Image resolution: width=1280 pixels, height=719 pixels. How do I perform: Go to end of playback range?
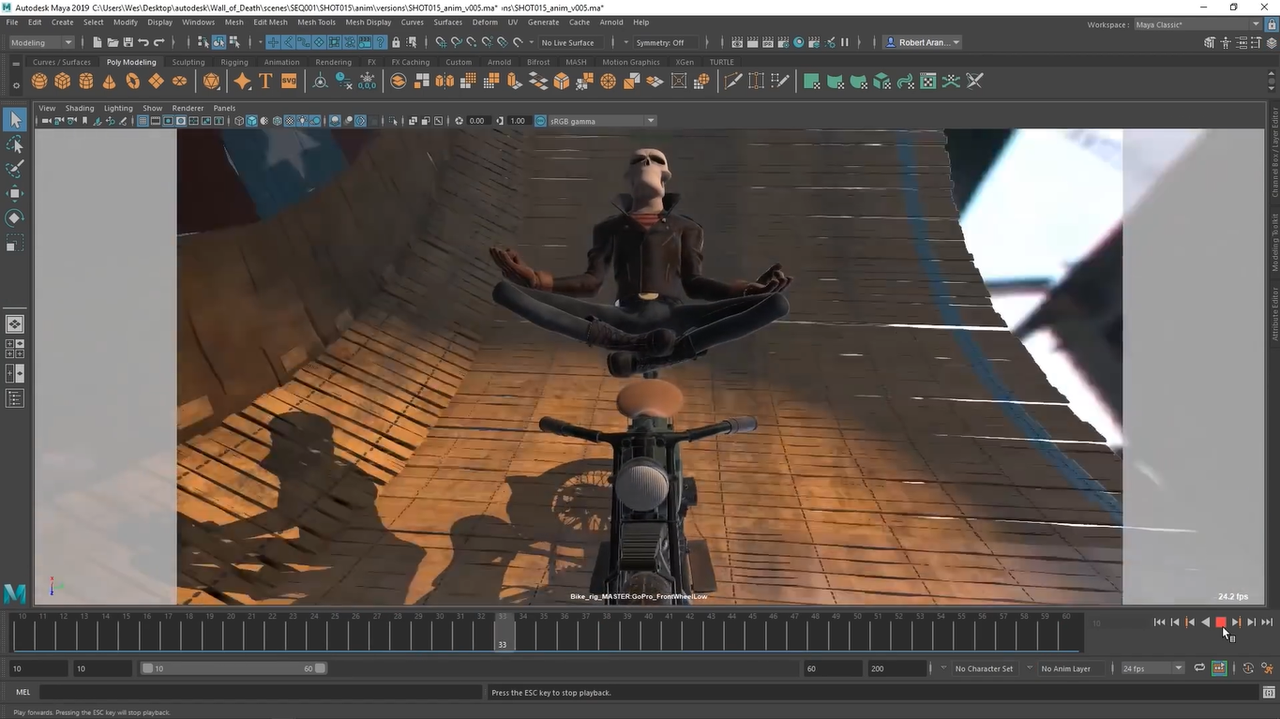click(1267, 622)
